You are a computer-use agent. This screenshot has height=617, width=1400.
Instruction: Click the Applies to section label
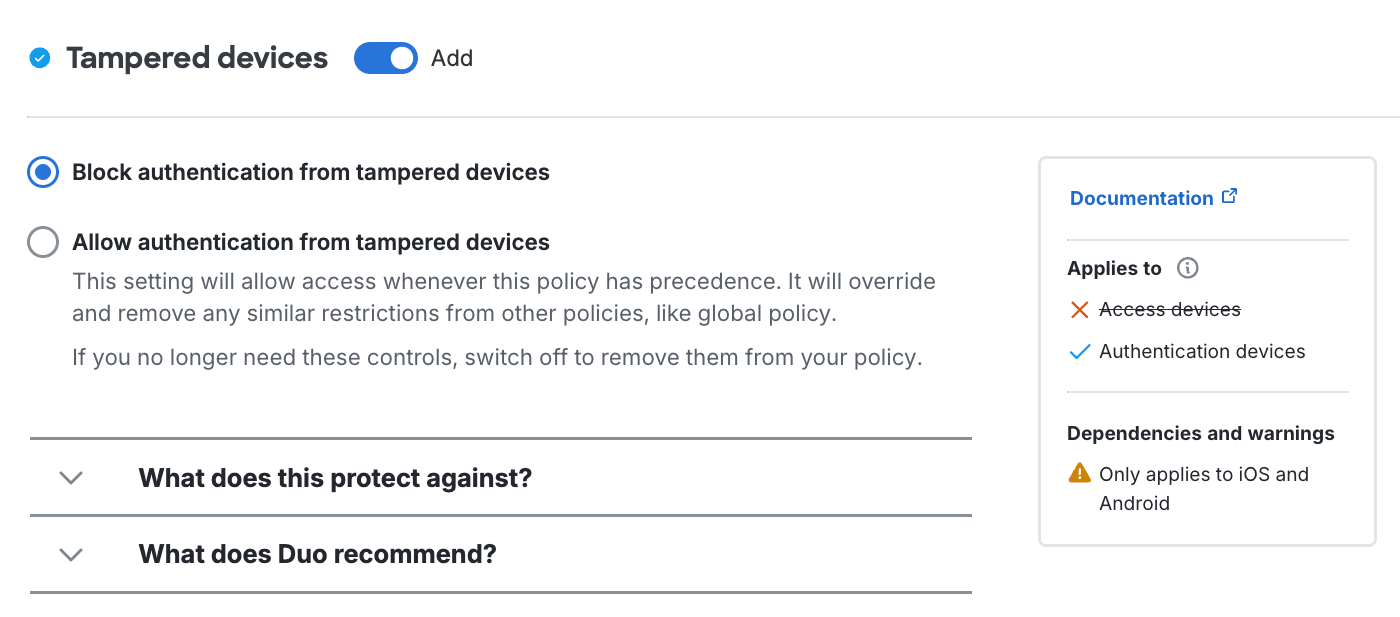(1114, 268)
